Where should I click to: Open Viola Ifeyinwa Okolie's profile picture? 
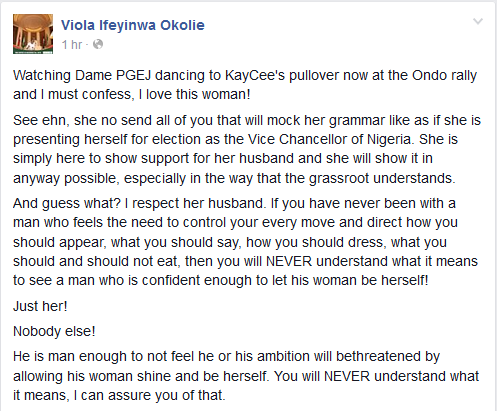tap(33, 34)
